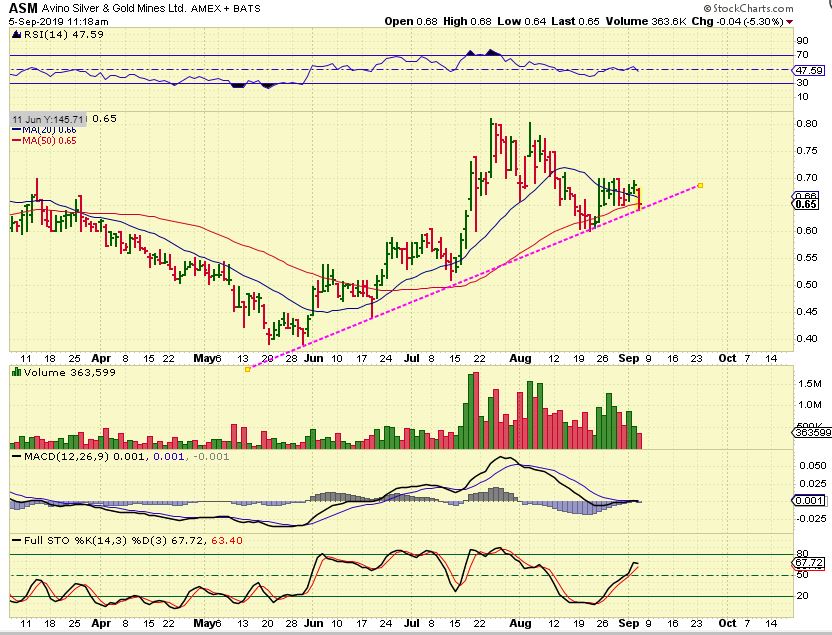Image resolution: width=832 pixels, height=635 pixels.
Task: Click the line icon before RSI(14)
Action: pos(16,34)
